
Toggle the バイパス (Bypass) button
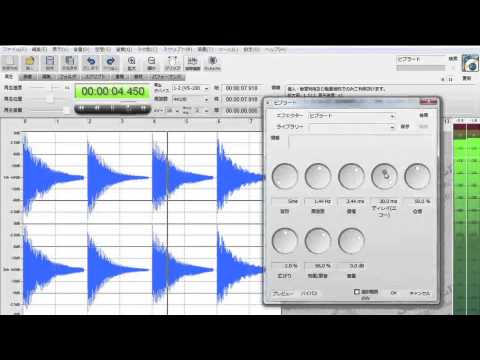pos(309,293)
